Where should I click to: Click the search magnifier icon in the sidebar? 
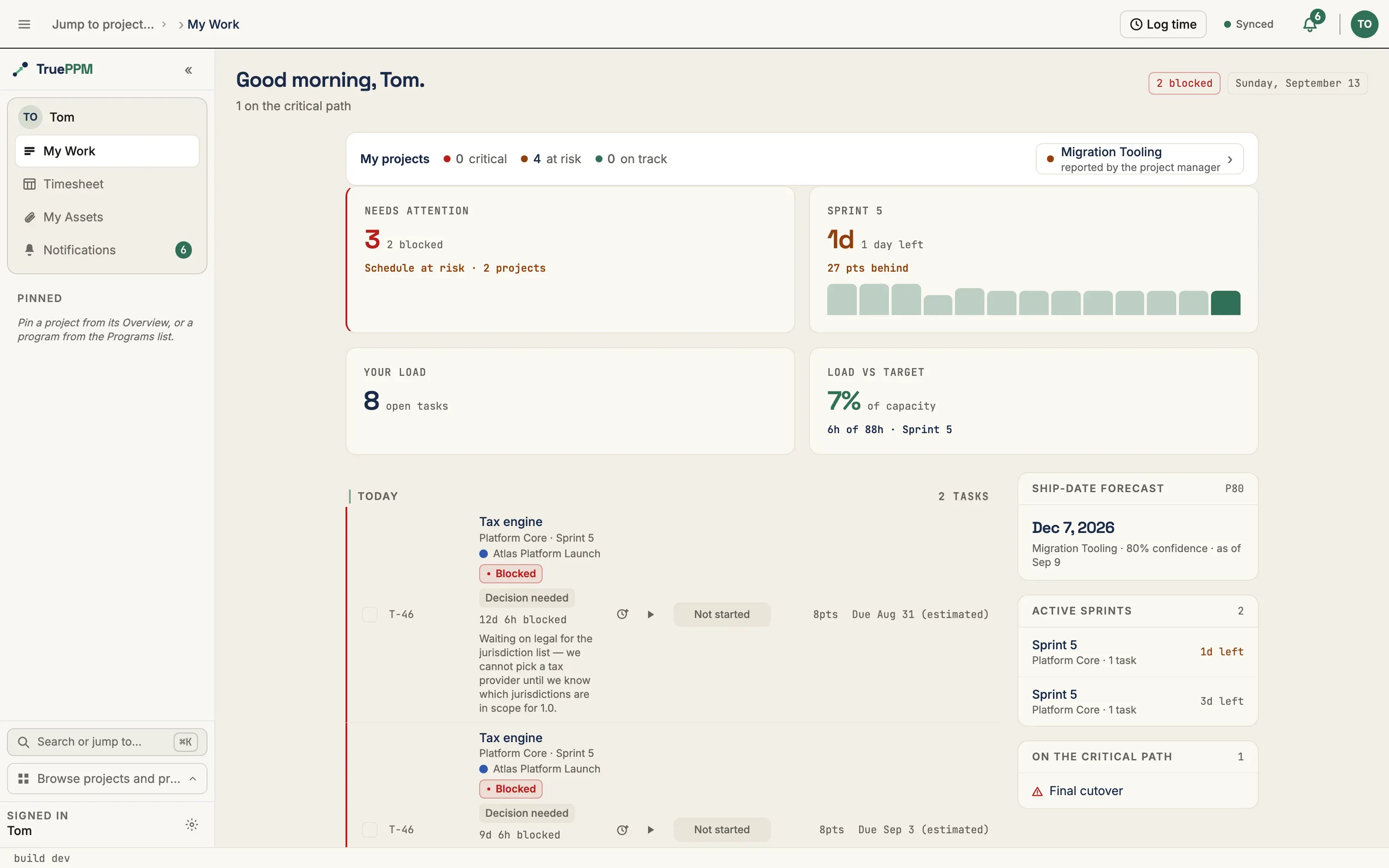[x=23, y=742]
